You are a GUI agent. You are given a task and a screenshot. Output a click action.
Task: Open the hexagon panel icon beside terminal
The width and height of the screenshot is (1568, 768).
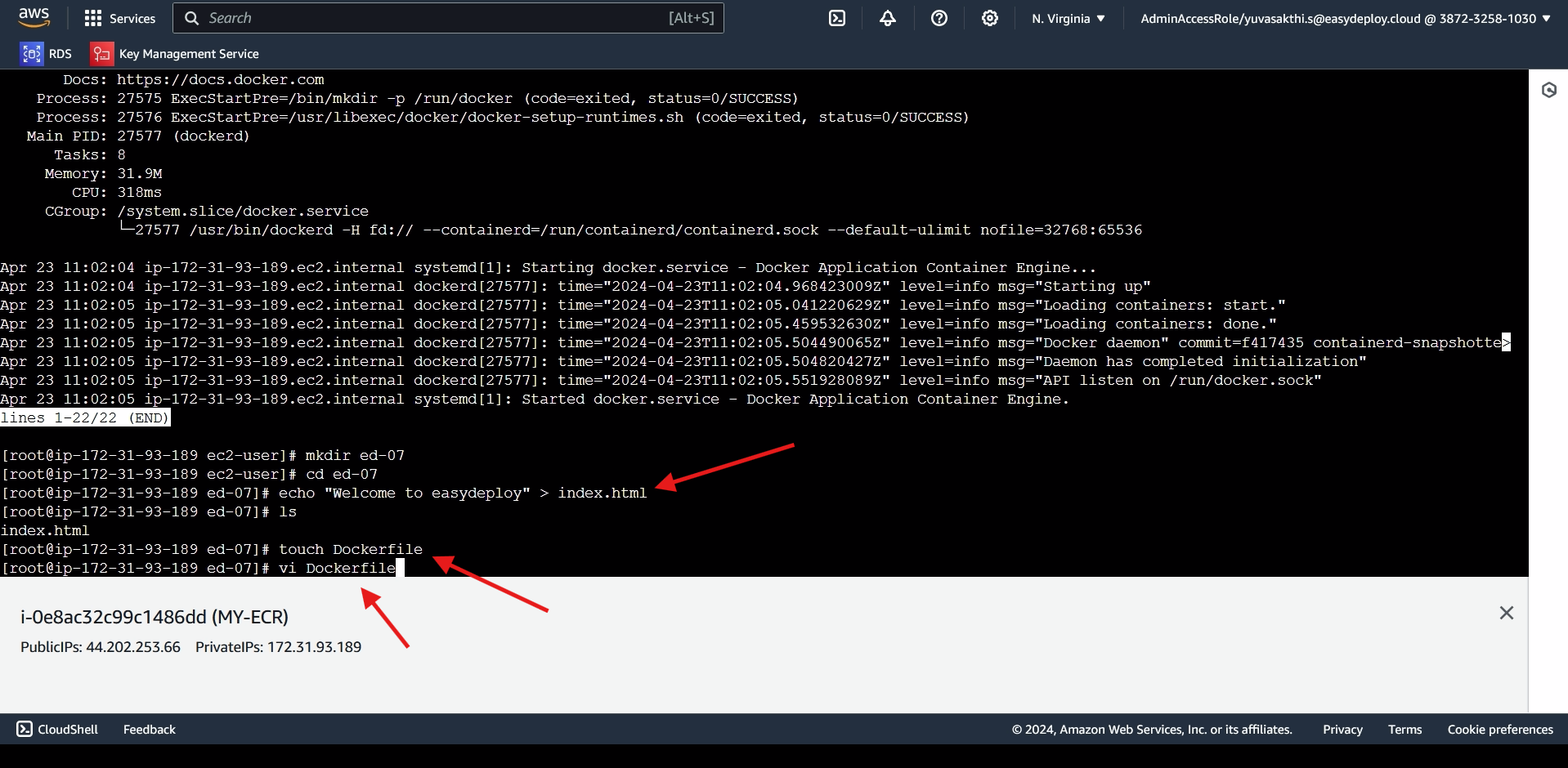1549,90
